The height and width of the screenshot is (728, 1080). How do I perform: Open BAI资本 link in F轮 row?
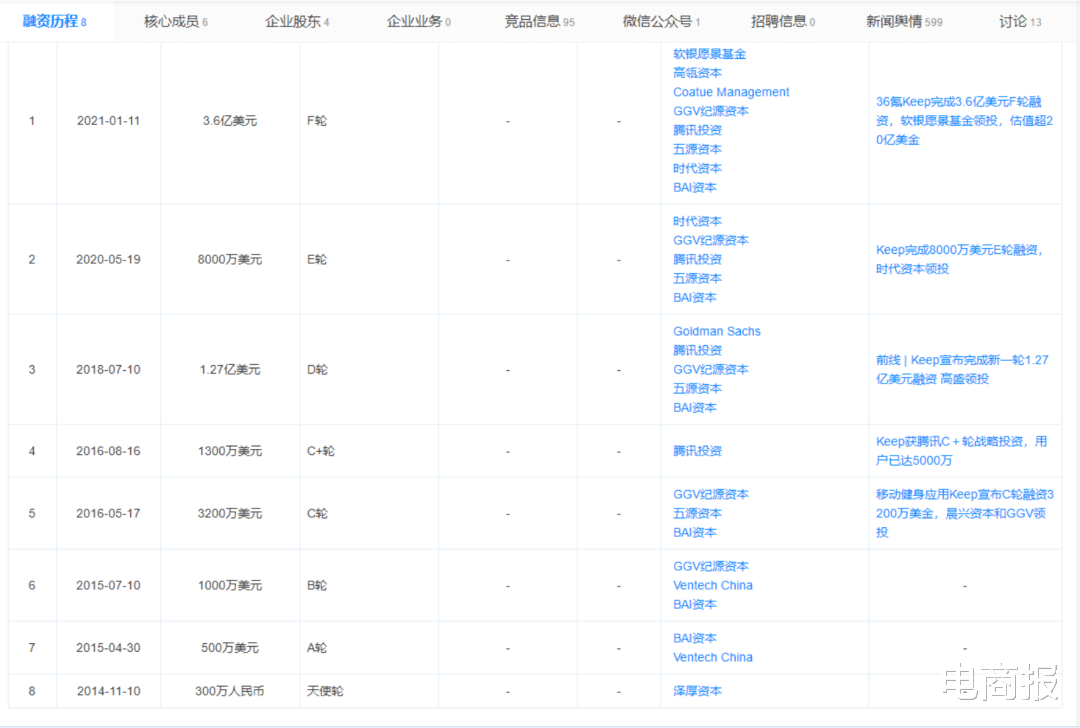tap(695, 187)
